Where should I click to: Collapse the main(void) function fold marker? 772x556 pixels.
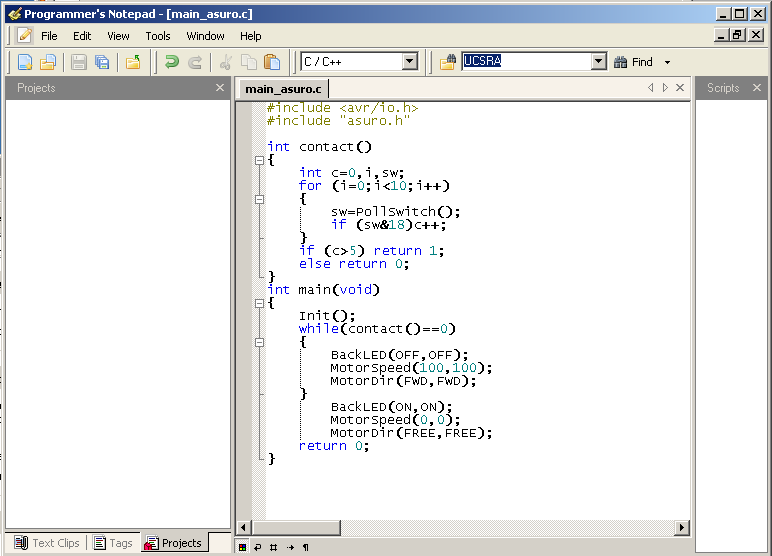pyautogui.click(x=259, y=303)
